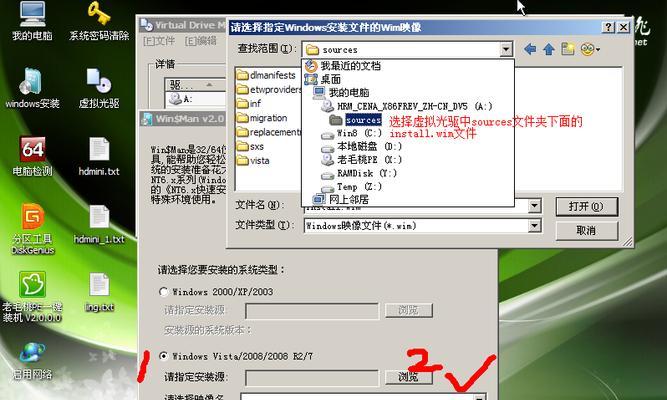Launch the windows安装 desktop shortcut
This screenshot has width=667, height=400.
point(32,88)
